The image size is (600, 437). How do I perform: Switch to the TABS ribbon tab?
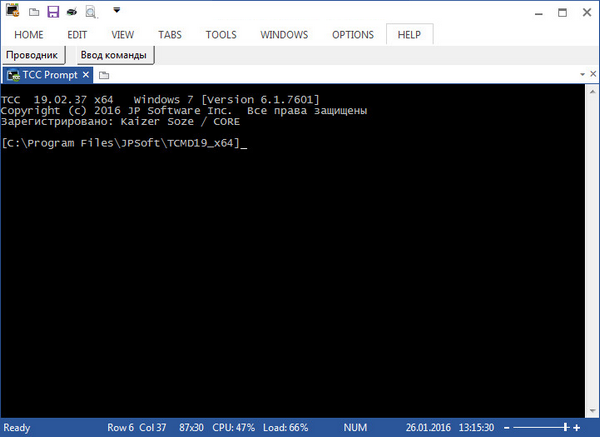tap(170, 35)
